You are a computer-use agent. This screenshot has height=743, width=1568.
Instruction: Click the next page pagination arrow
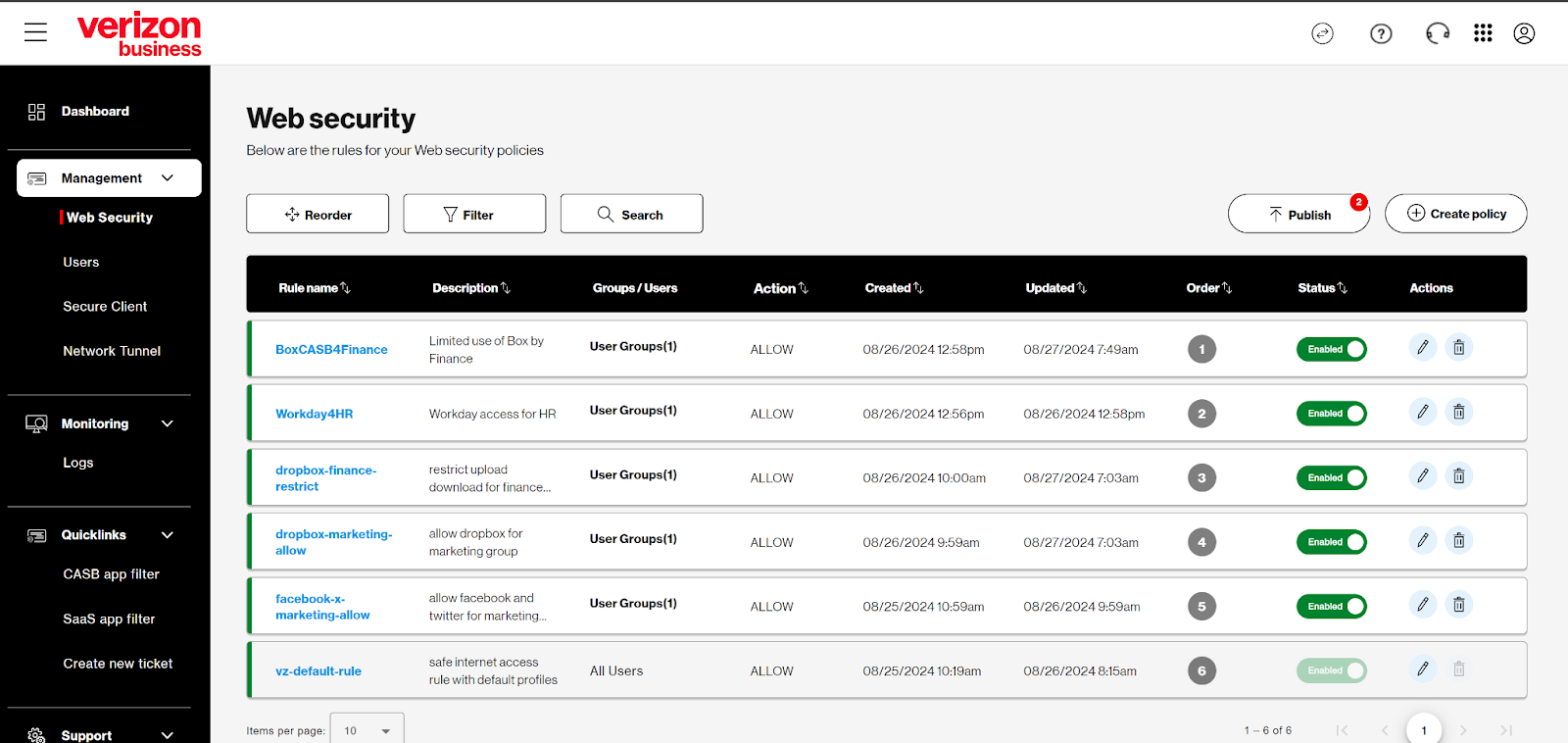coord(1463,730)
